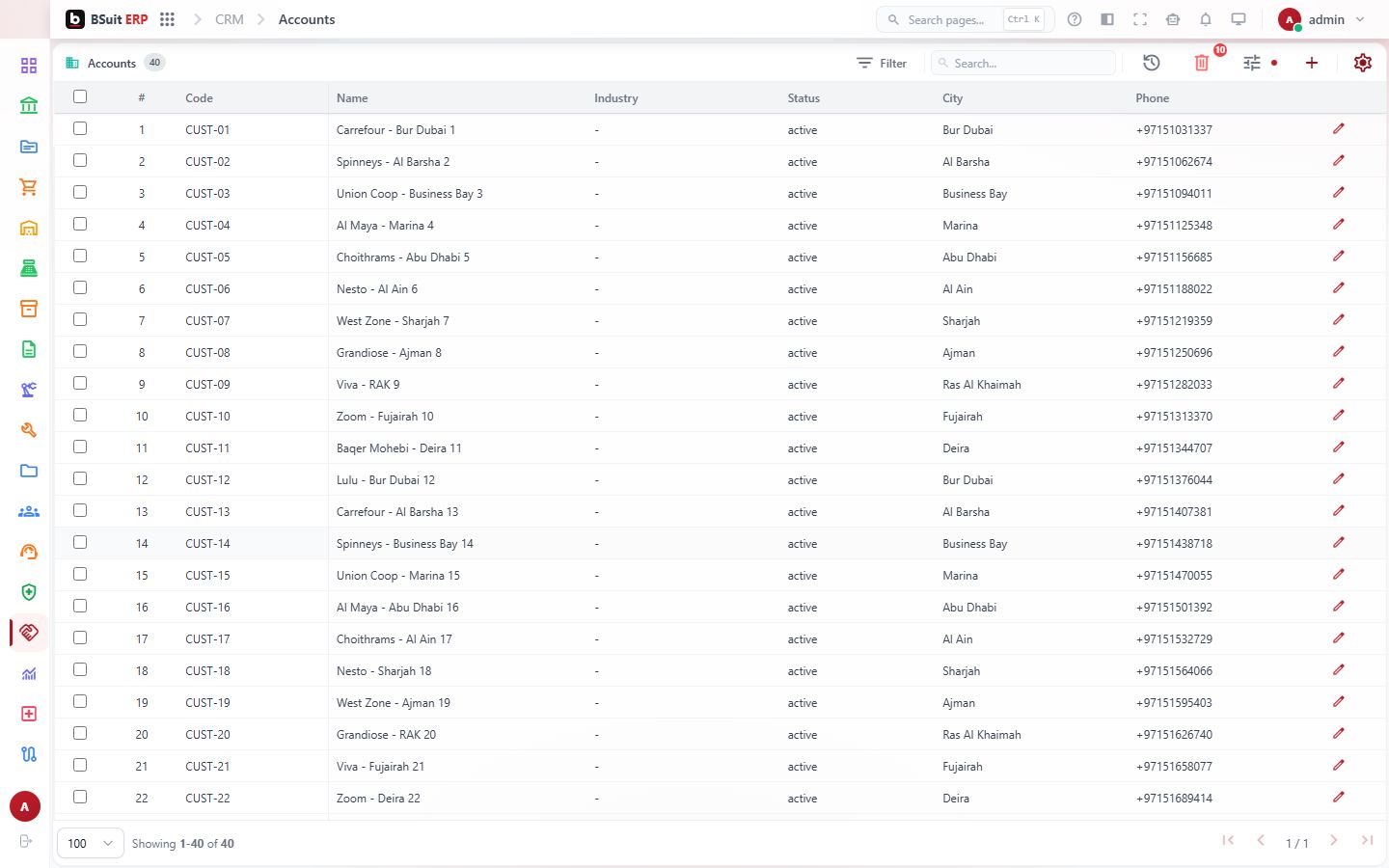The image size is (1389, 868).
Task: Go to CRM breadcrumb
Action: 230,19
